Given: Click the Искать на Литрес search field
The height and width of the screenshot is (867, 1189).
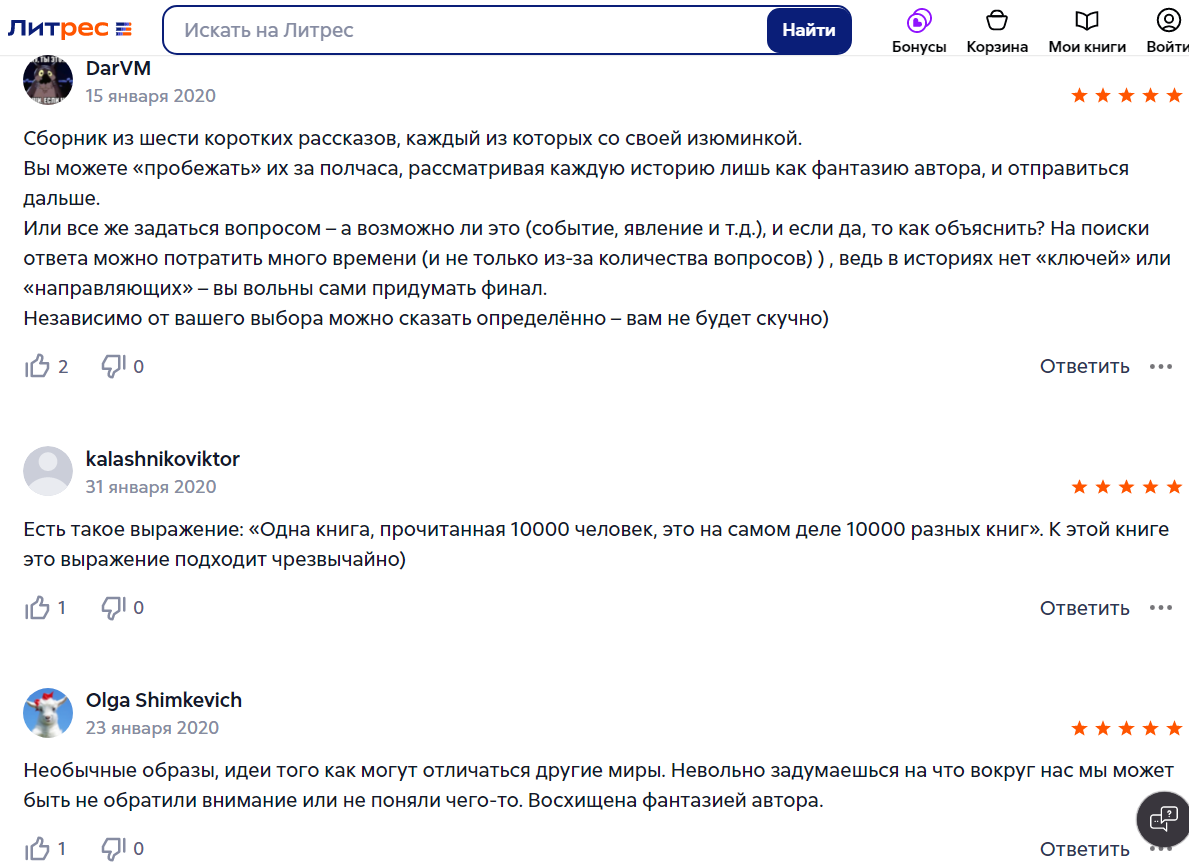Looking at the screenshot, I should (450, 30).
